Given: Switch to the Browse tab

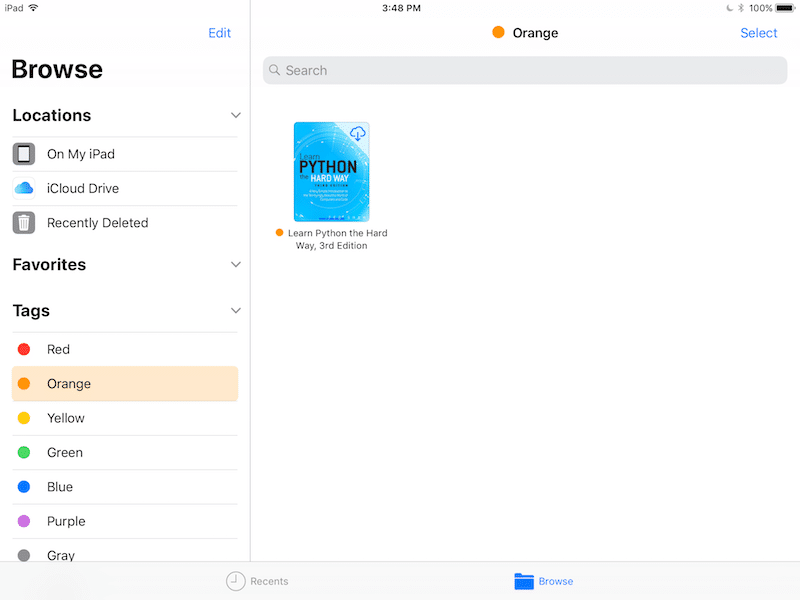Looking at the screenshot, I should [544, 581].
